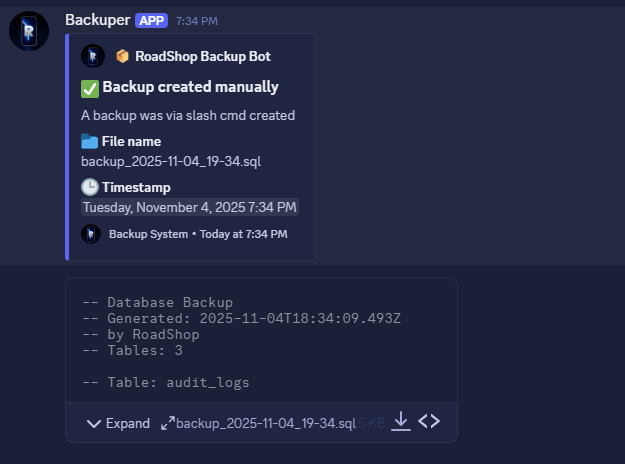This screenshot has width=625, height=464.
Task: Expand the SQL file preview
Action: (x=118, y=423)
